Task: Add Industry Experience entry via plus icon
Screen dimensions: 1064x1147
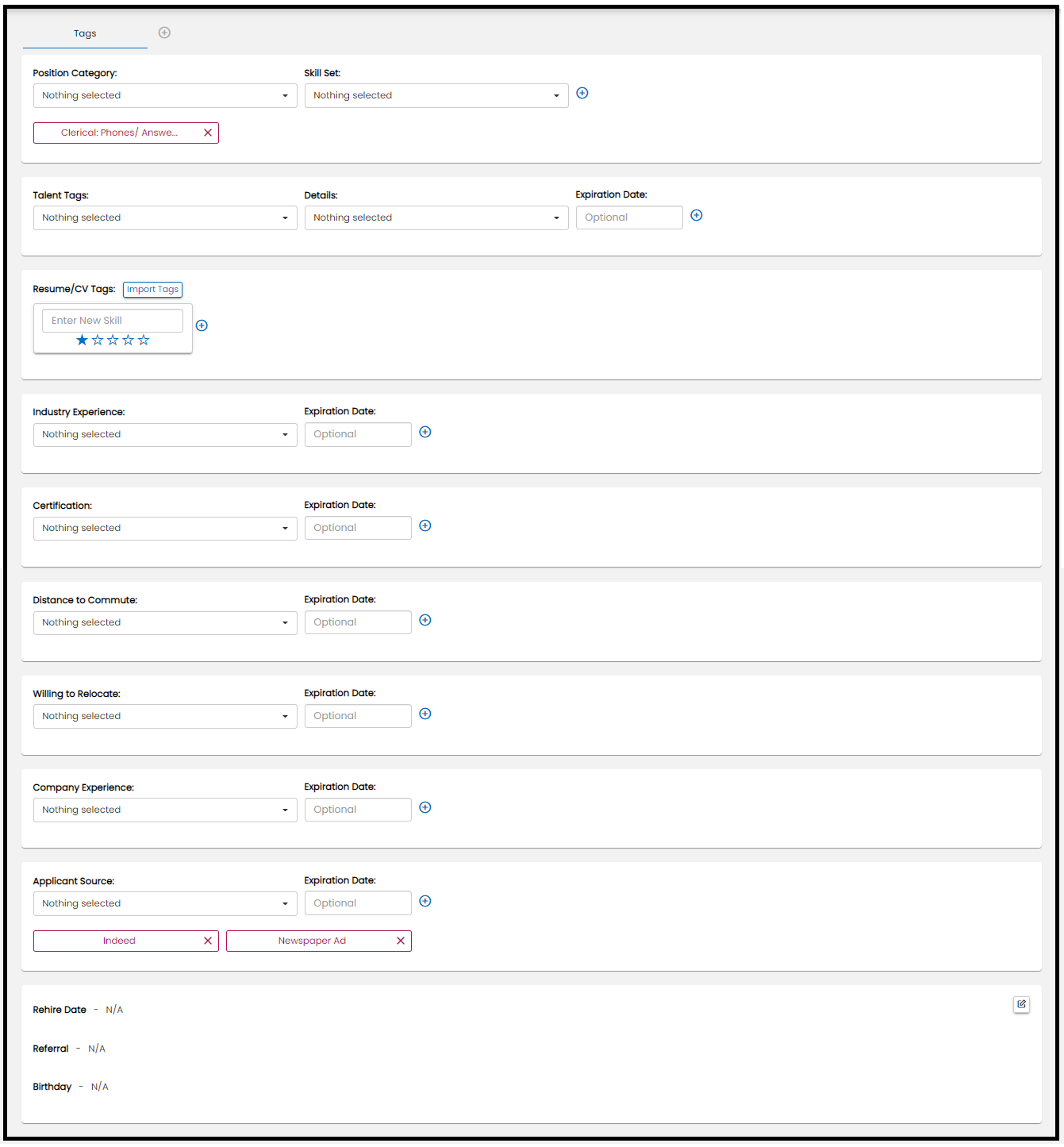Action: click(424, 433)
